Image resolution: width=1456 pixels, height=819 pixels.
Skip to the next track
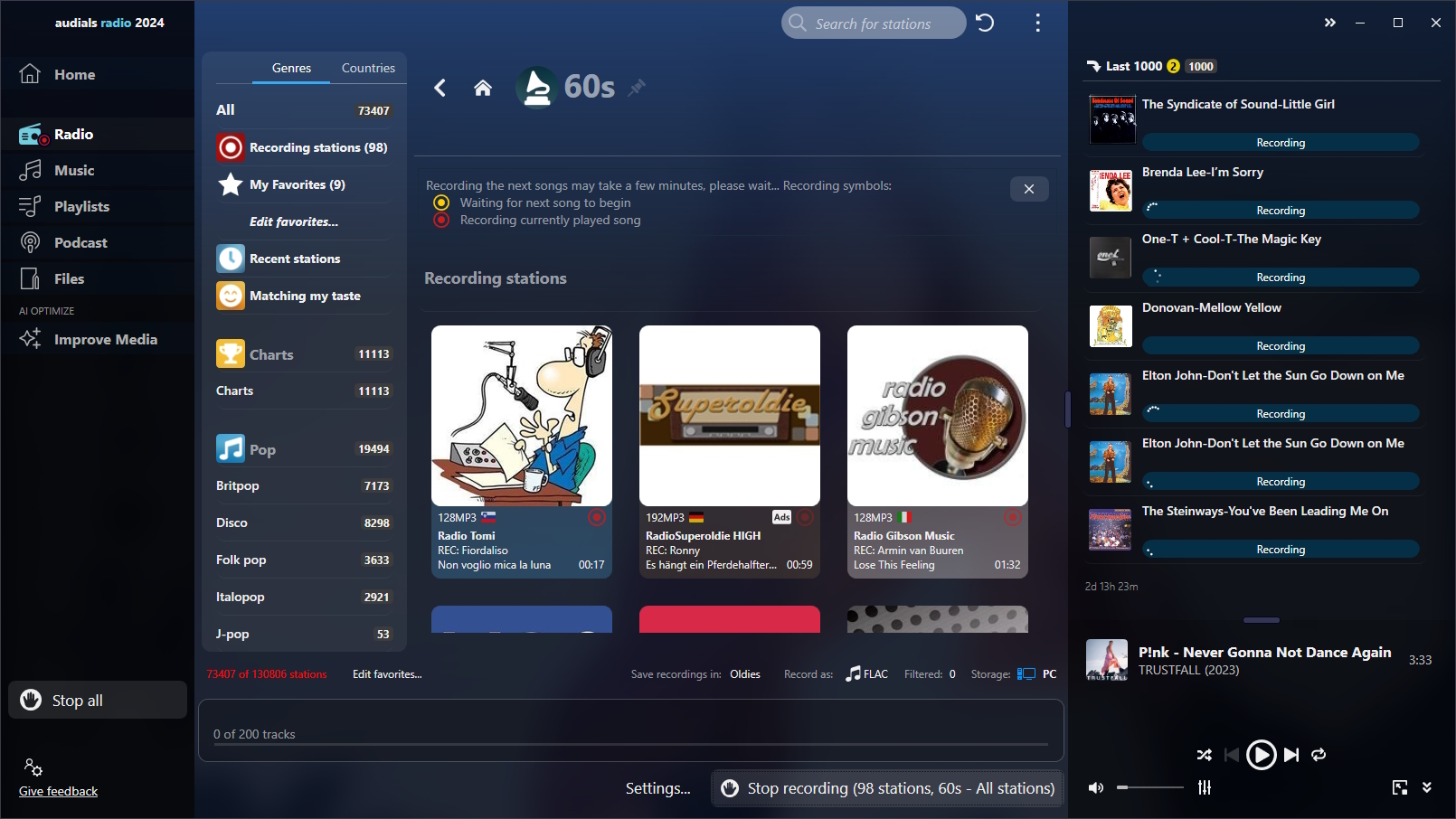click(1291, 755)
